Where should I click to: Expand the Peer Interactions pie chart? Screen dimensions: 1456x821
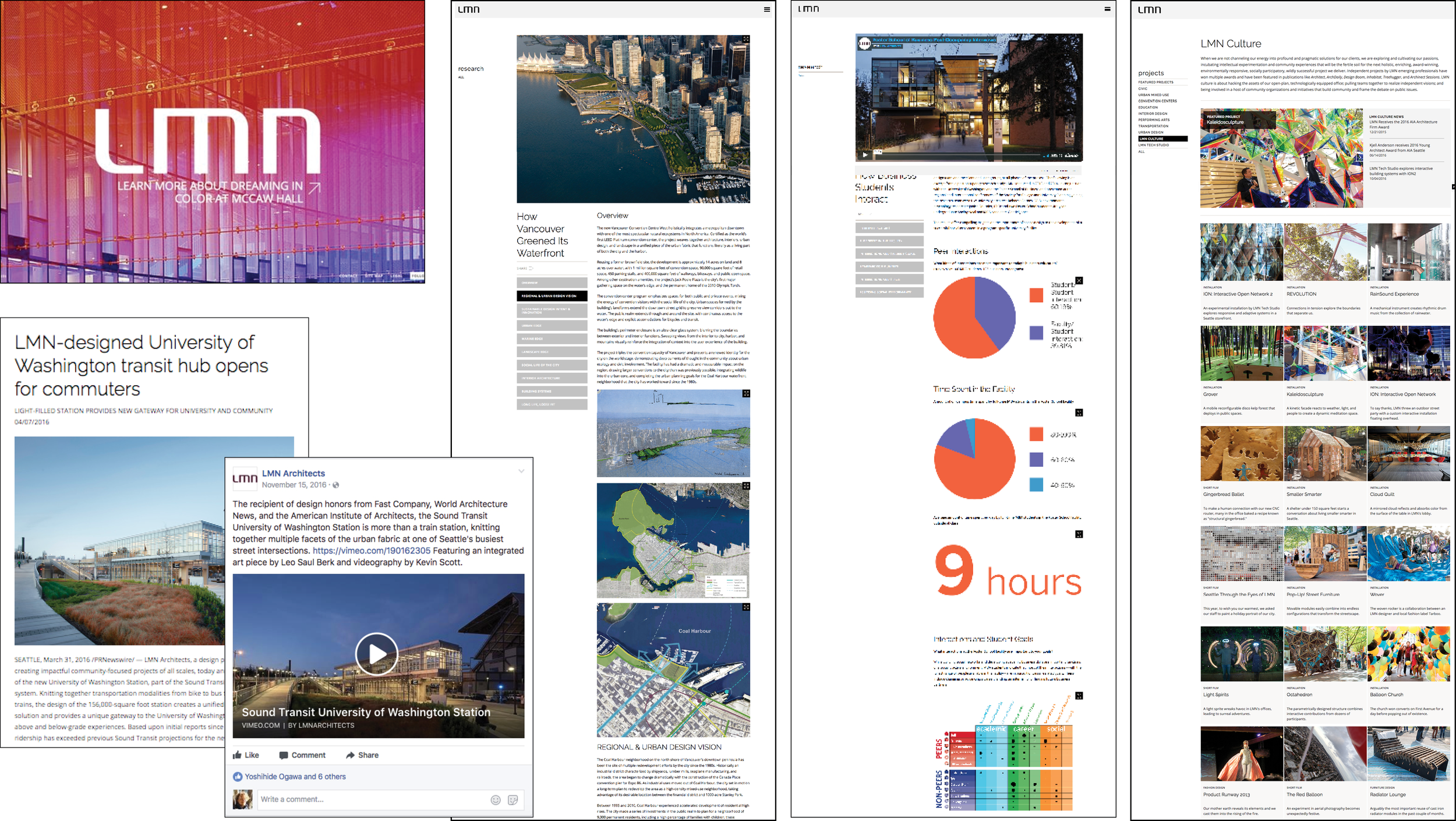(1079, 281)
